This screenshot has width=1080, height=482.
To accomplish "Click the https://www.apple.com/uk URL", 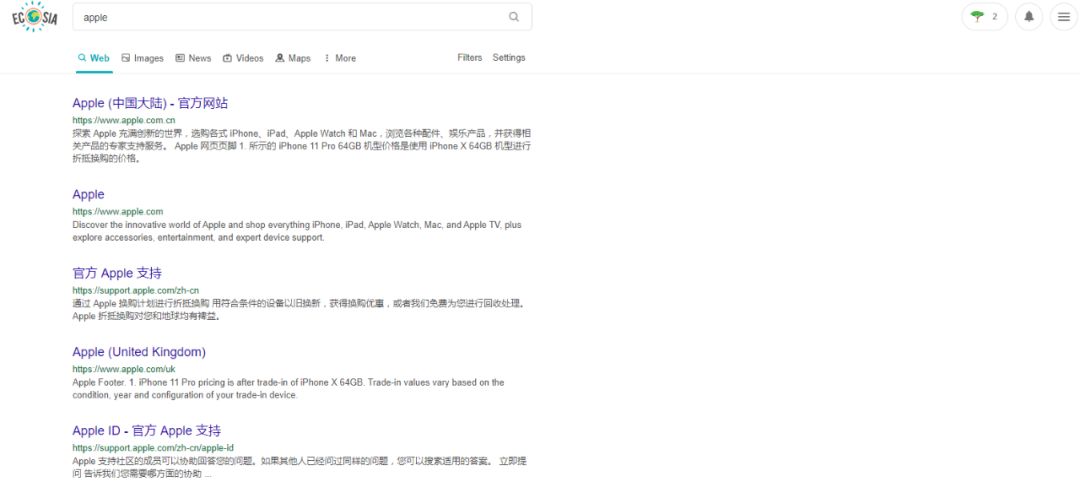I will pyautogui.click(x=124, y=369).
